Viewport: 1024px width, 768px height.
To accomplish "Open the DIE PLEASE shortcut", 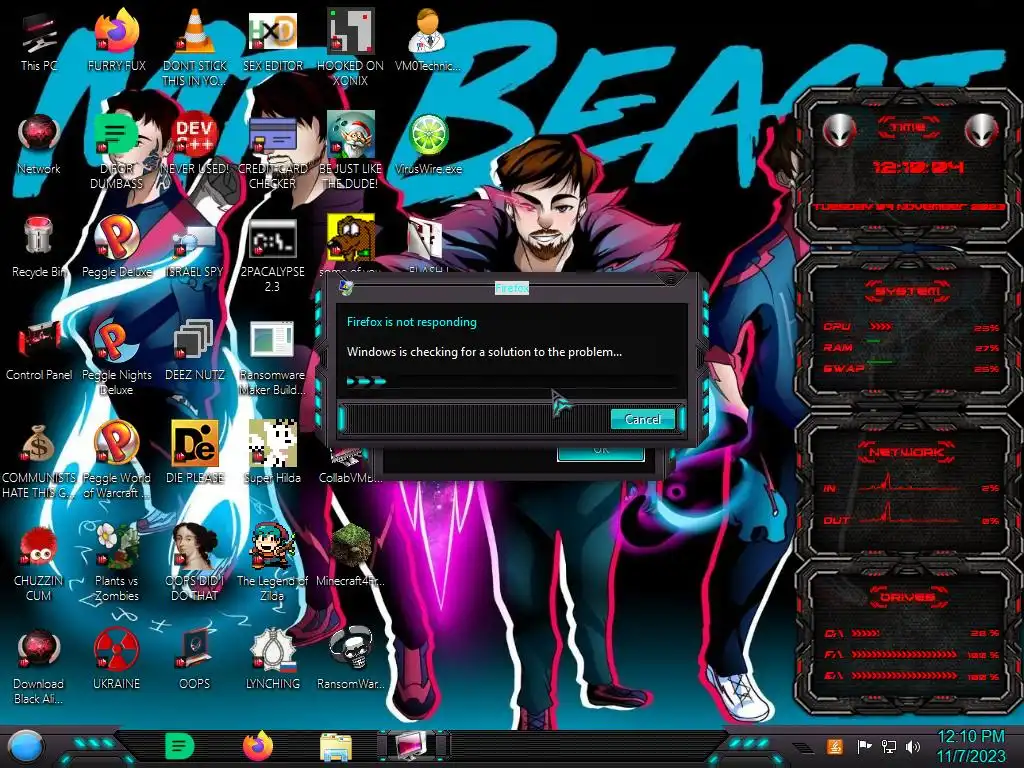I will pyautogui.click(x=195, y=452).
